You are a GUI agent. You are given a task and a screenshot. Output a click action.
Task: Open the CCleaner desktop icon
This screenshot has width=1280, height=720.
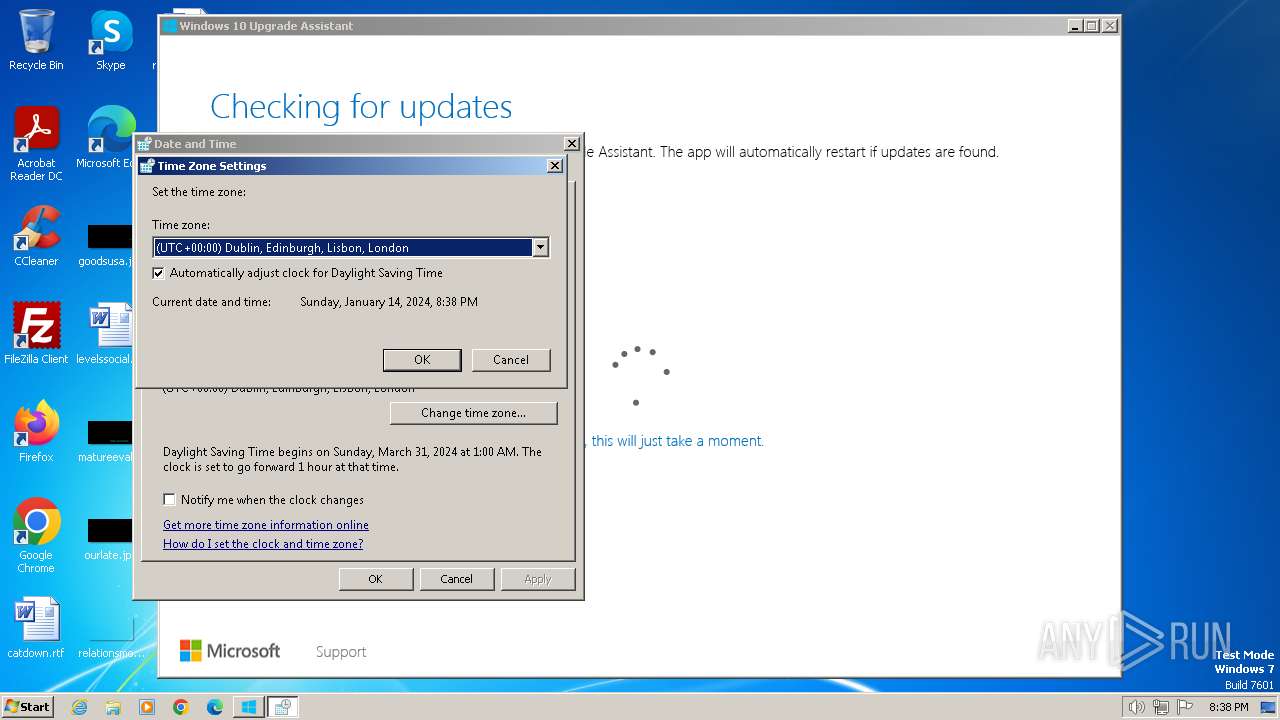(36, 236)
